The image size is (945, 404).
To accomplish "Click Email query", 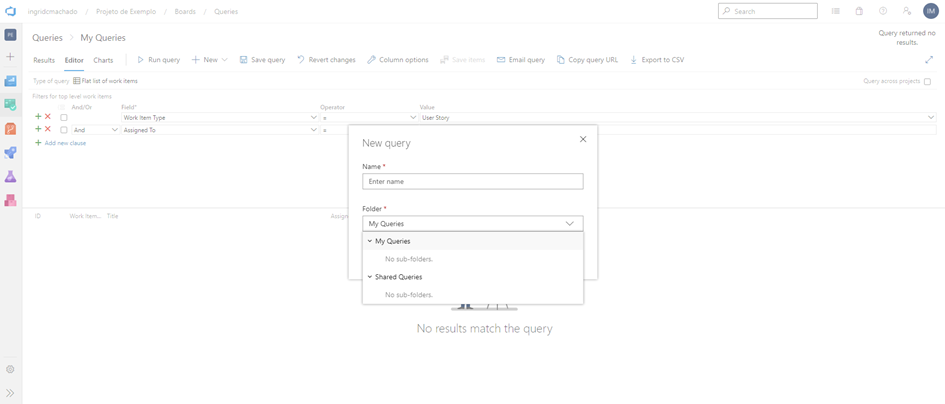I will coord(521,60).
